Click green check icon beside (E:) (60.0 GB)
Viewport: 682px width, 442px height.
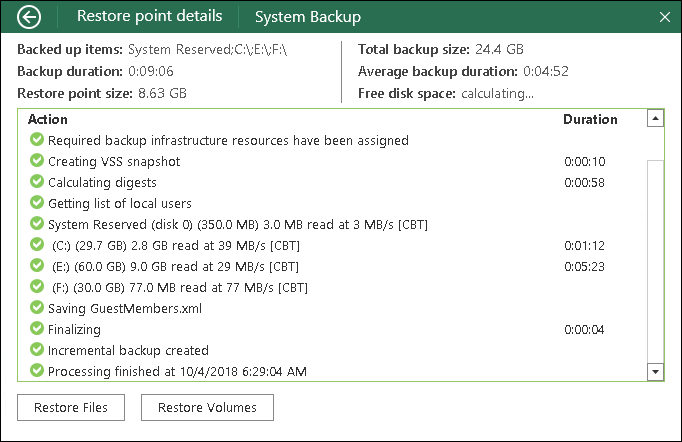tap(37, 265)
